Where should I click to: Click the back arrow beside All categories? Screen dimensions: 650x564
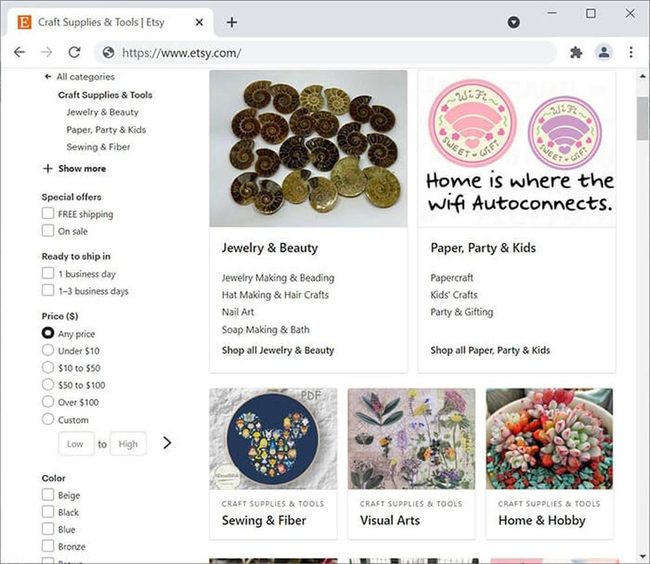click(x=48, y=77)
